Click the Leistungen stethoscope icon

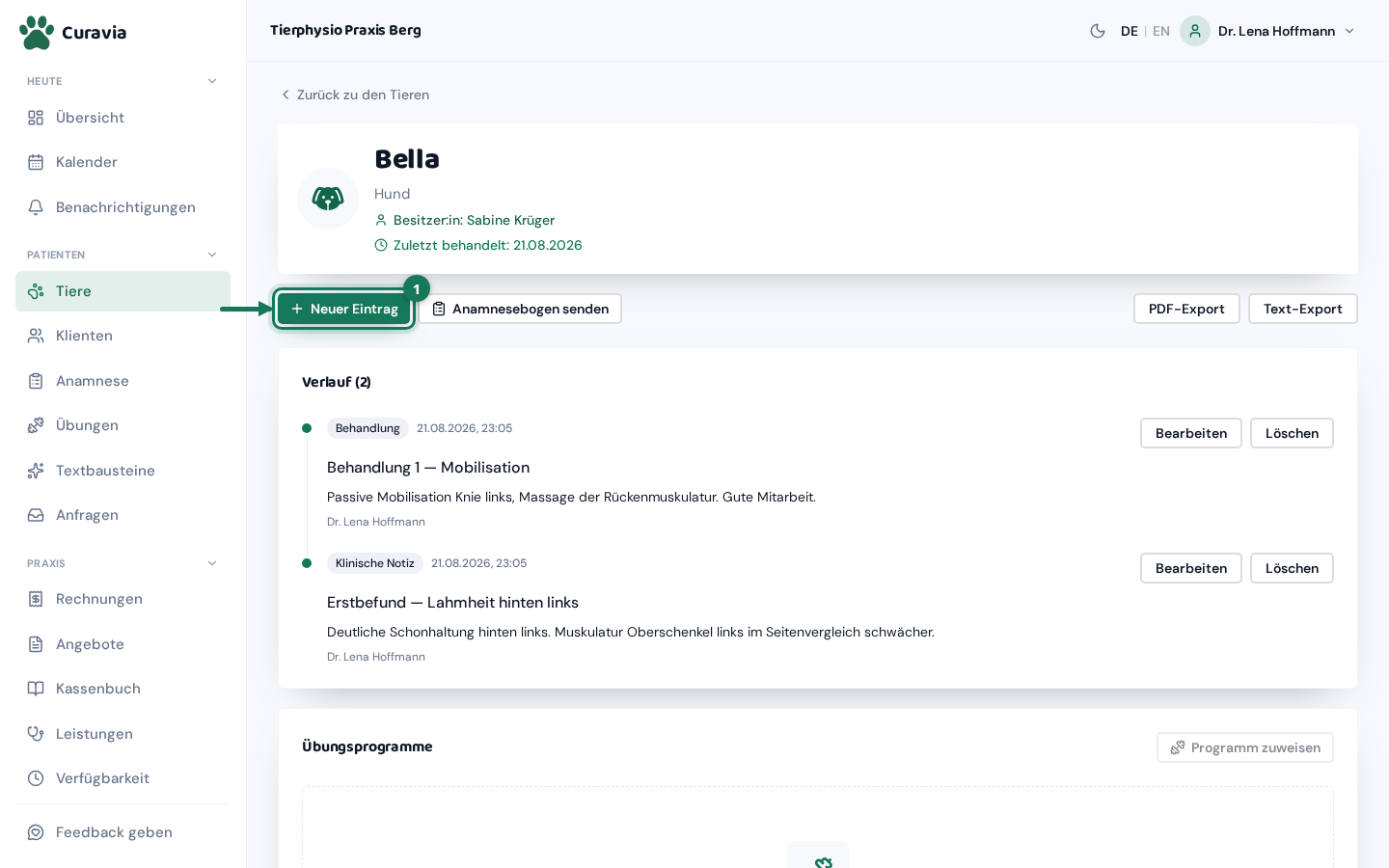(36, 734)
